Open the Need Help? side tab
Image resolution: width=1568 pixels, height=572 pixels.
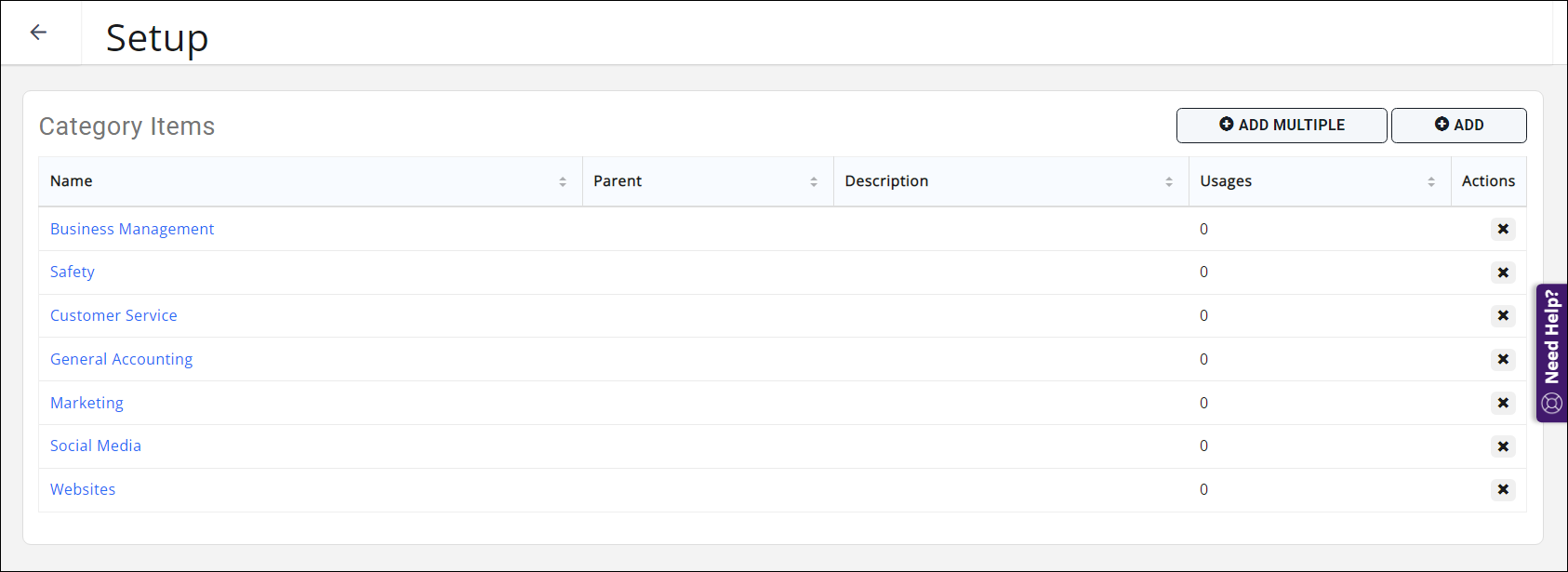point(1551,344)
